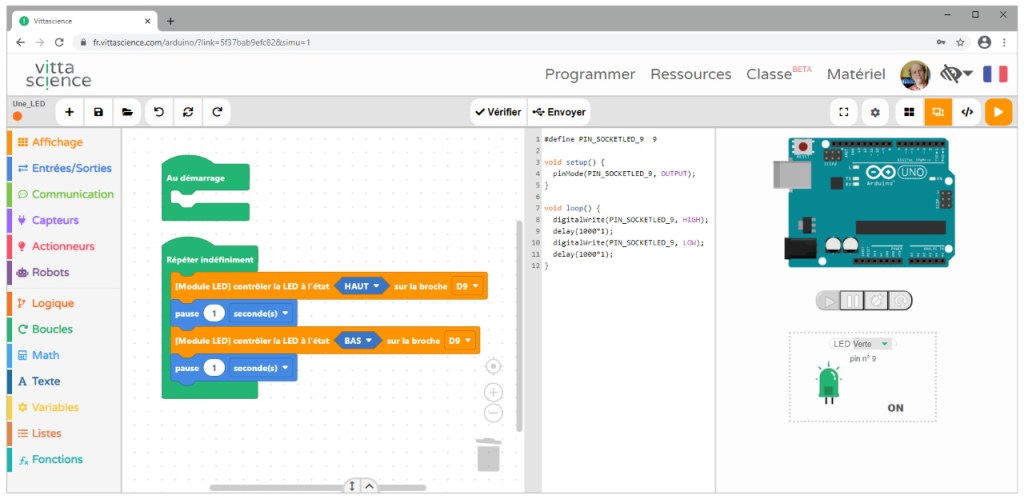Pause the simulator playback
Screen dimensions: 1024x503
point(853,300)
